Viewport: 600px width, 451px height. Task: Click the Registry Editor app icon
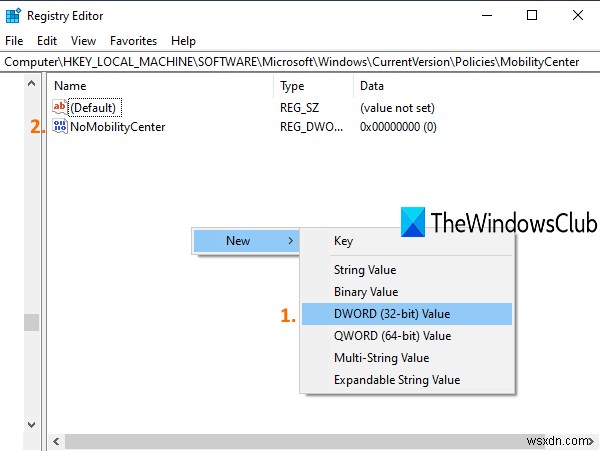13,16
